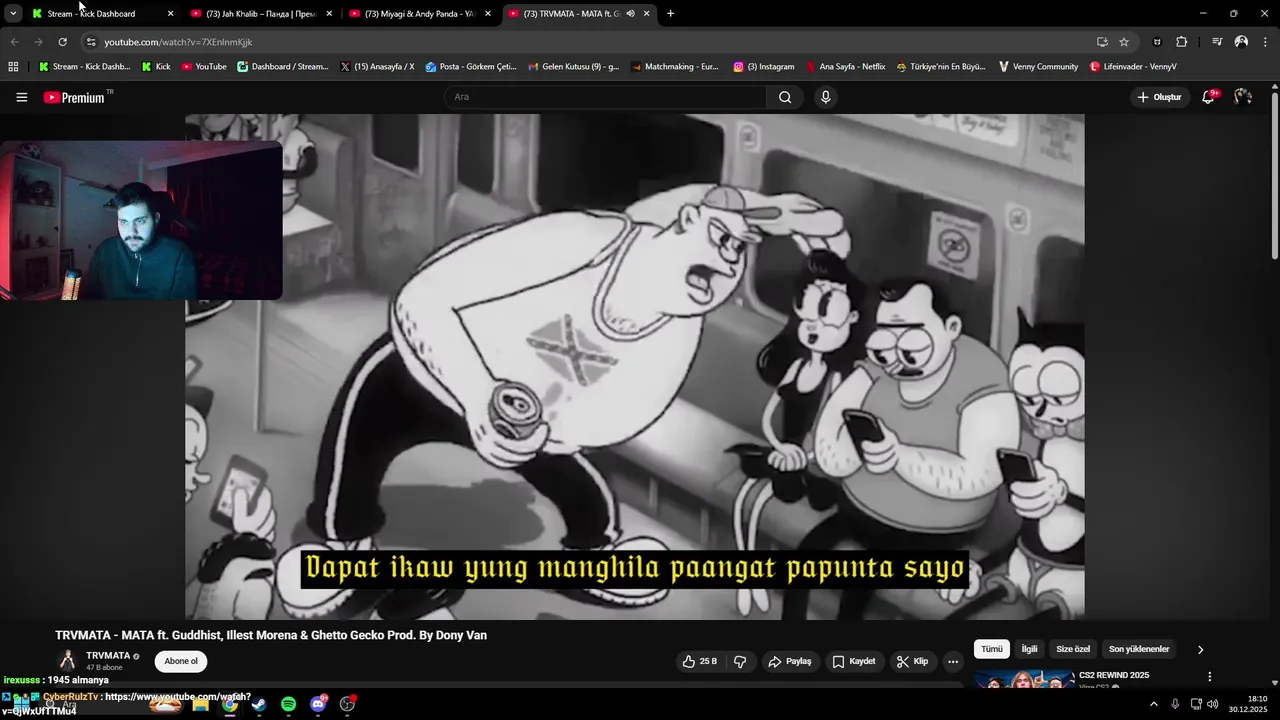Open options for CS2 REWIND 2025 video
Image resolution: width=1280 pixels, height=720 pixels.
pos(1209,677)
